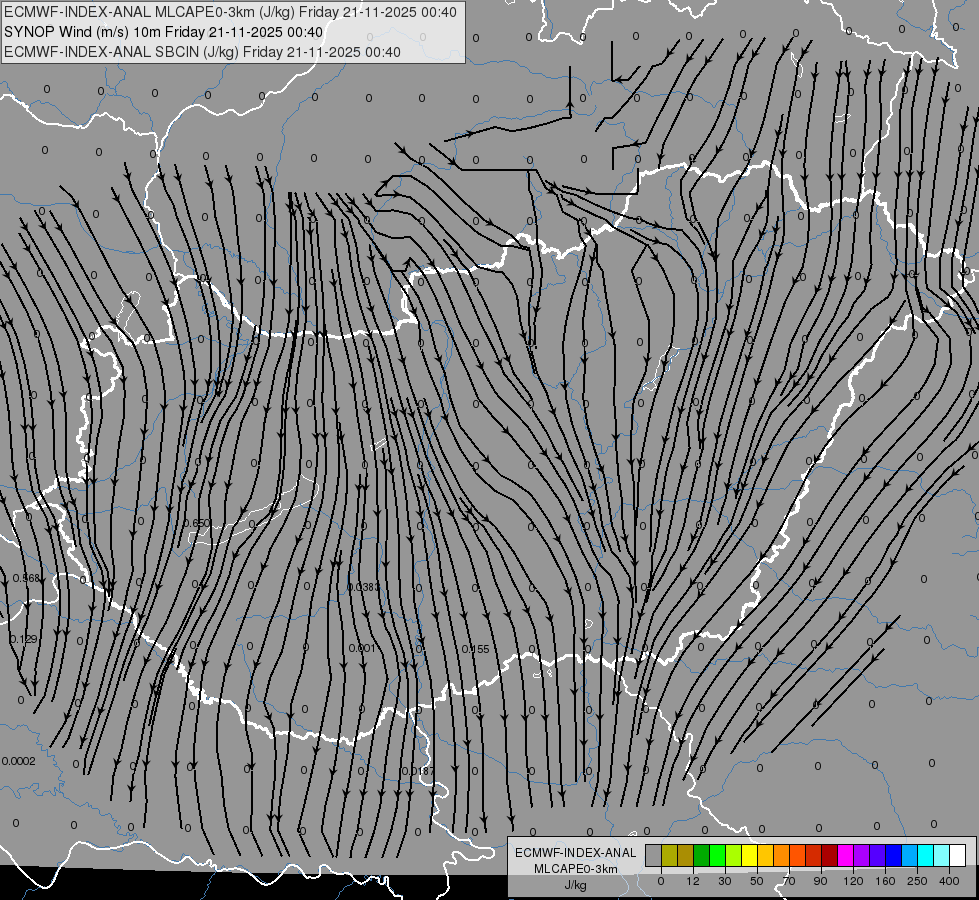The image size is (979, 900).
Task: Select the sky blue legend swatch
Action: pos(910,855)
